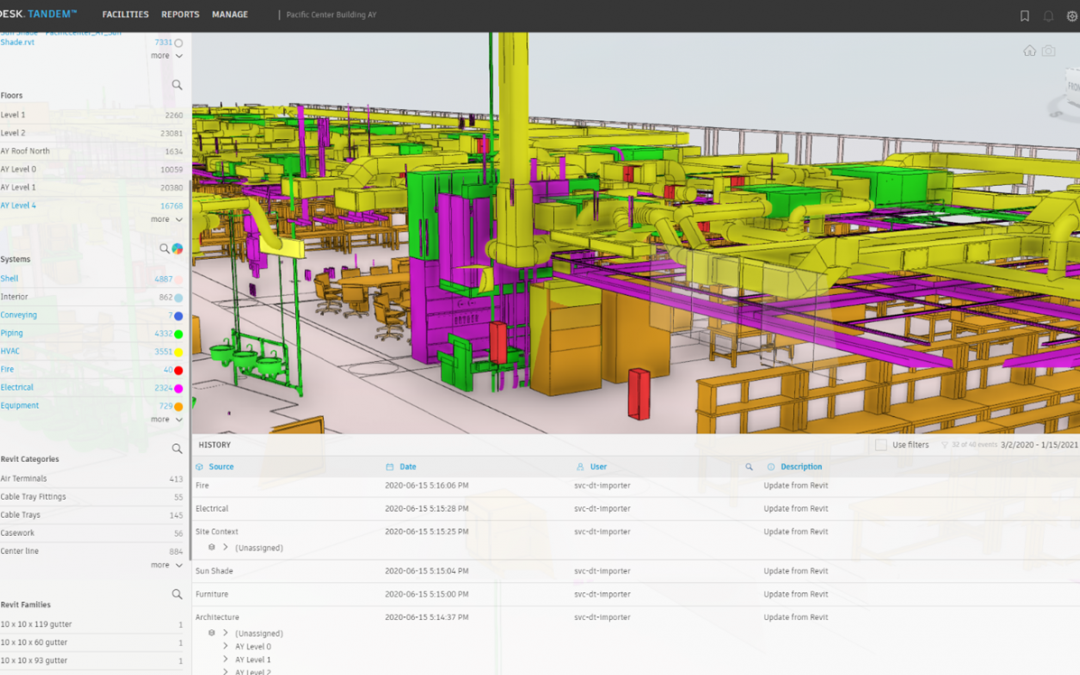The width and height of the screenshot is (1080, 675).
Task: Select the Level 2 floor row
Action: pyautogui.click(x=92, y=133)
